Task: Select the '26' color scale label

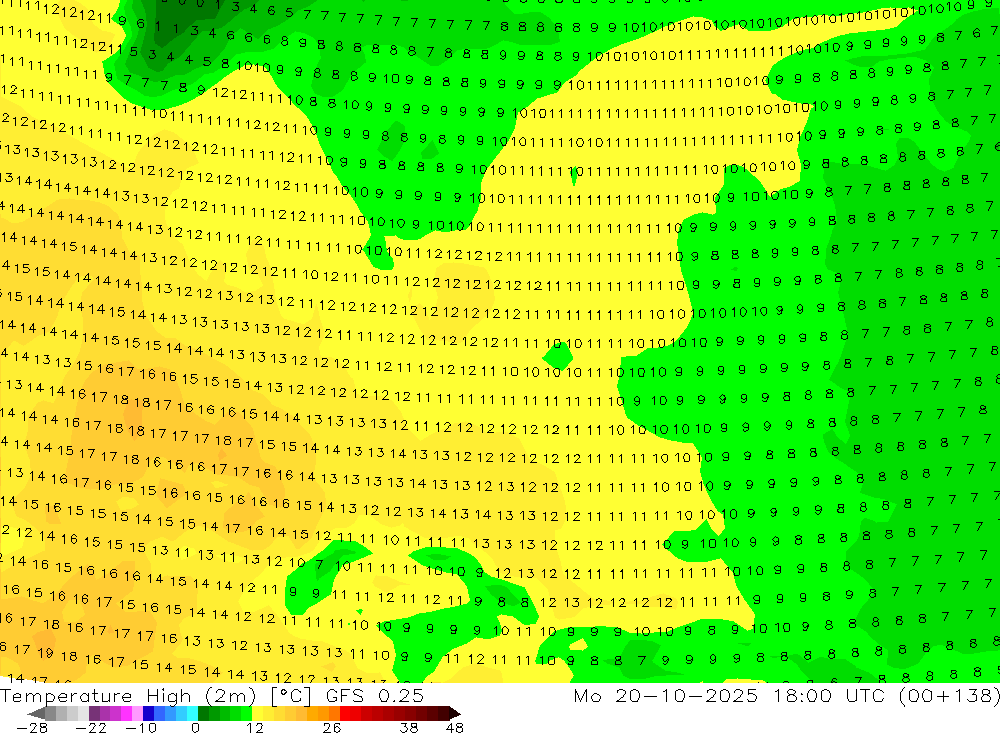Action: click(x=332, y=728)
